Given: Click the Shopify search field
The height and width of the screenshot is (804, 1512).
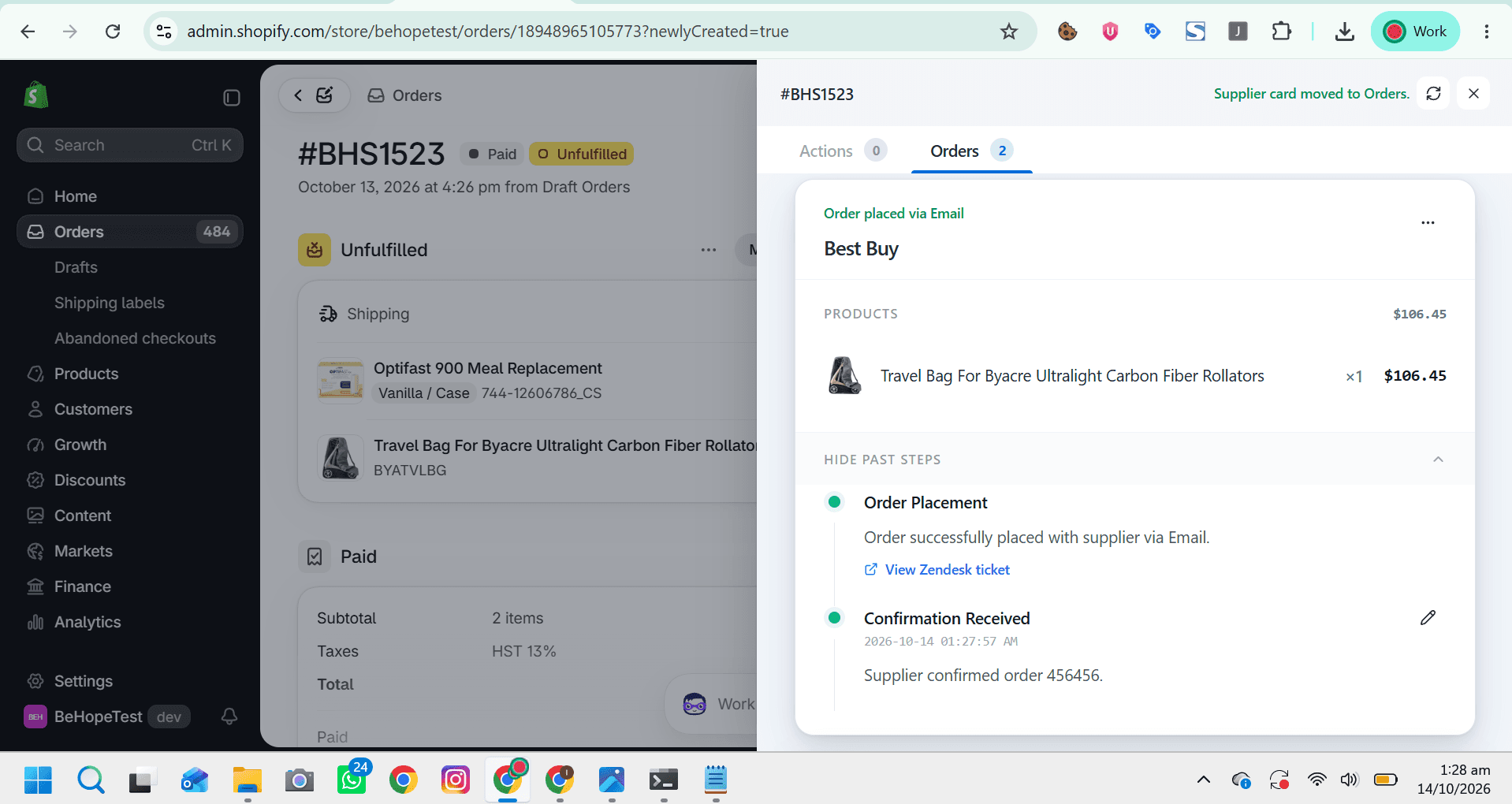Looking at the screenshot, I should click(130, 145).
